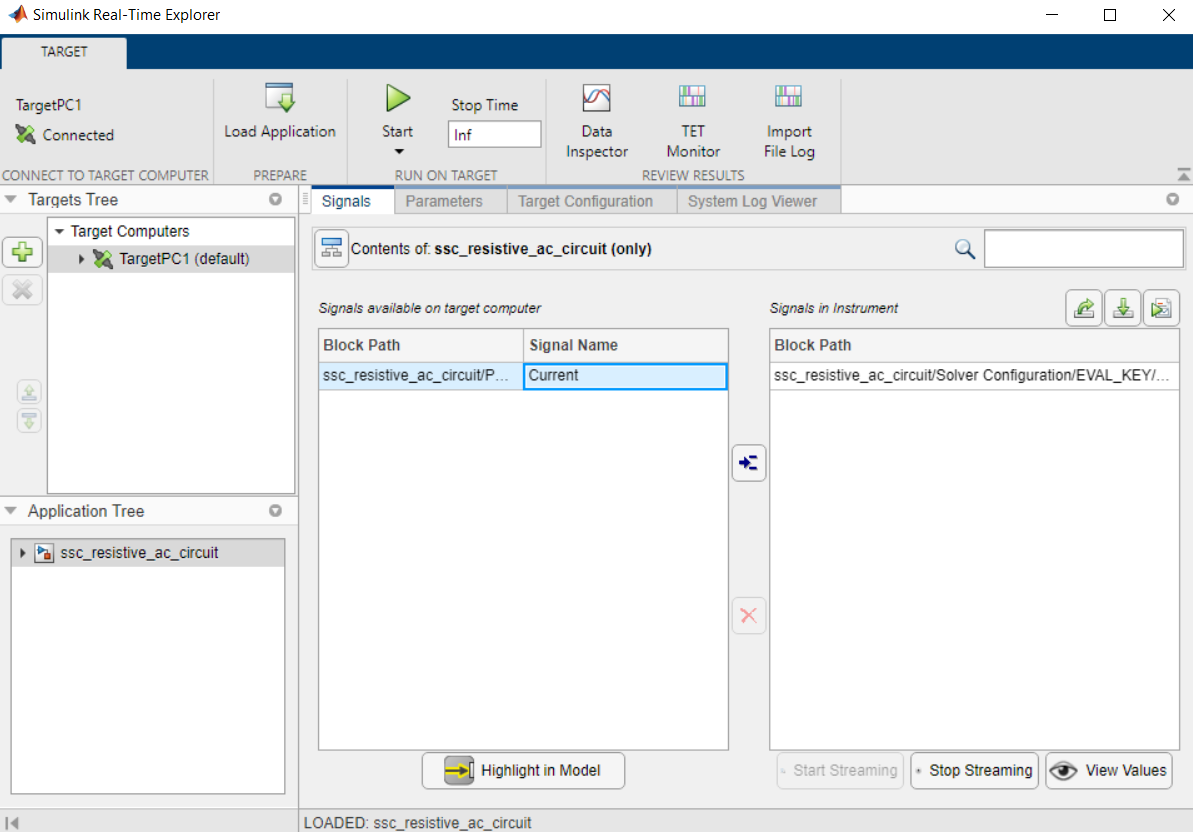
Task: Switch to the Parameters tab
Action: pyautogui.click(x=449, y=200)
